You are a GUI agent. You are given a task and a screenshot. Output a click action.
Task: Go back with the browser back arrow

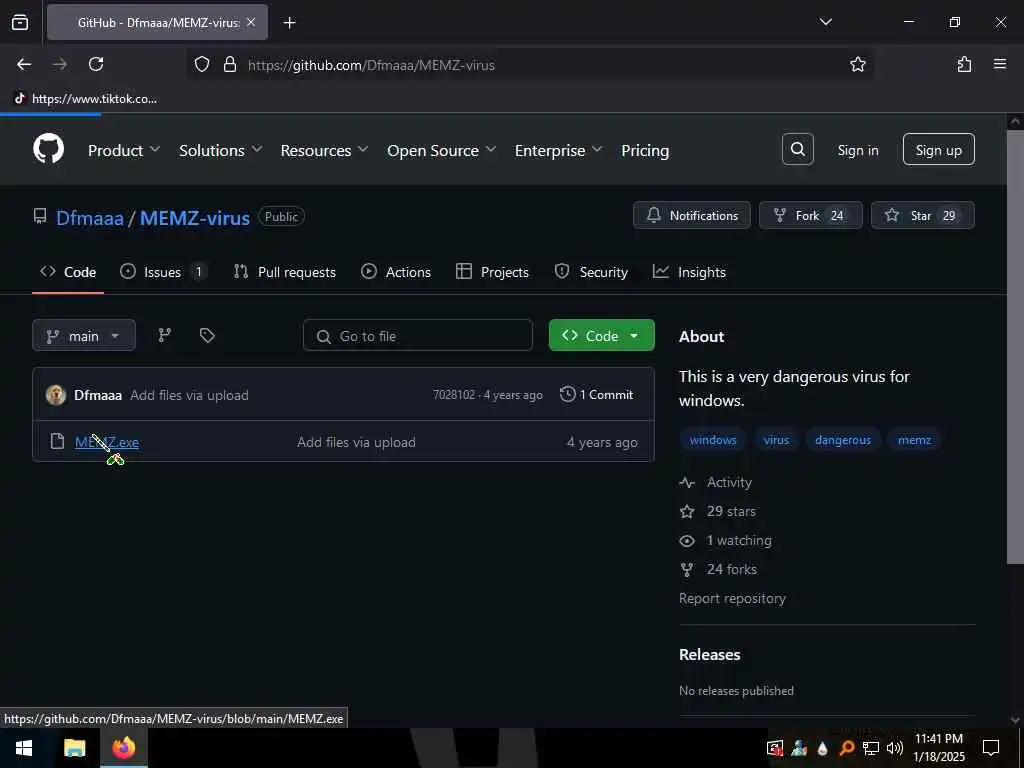[24, 64]
